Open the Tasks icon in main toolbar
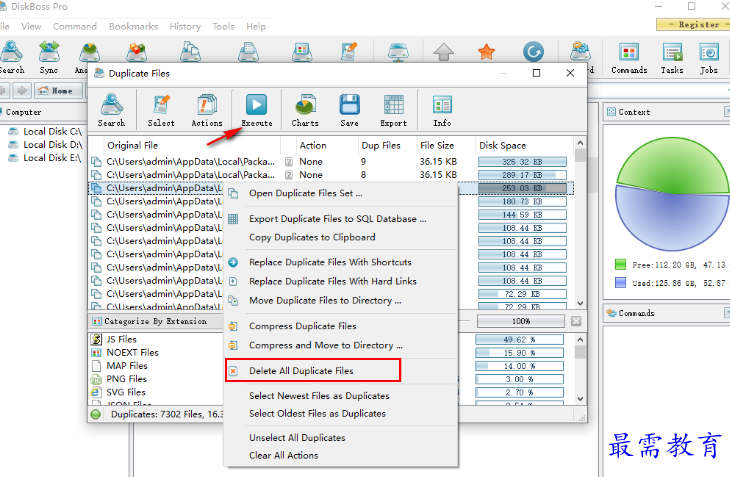 (672, 57)
